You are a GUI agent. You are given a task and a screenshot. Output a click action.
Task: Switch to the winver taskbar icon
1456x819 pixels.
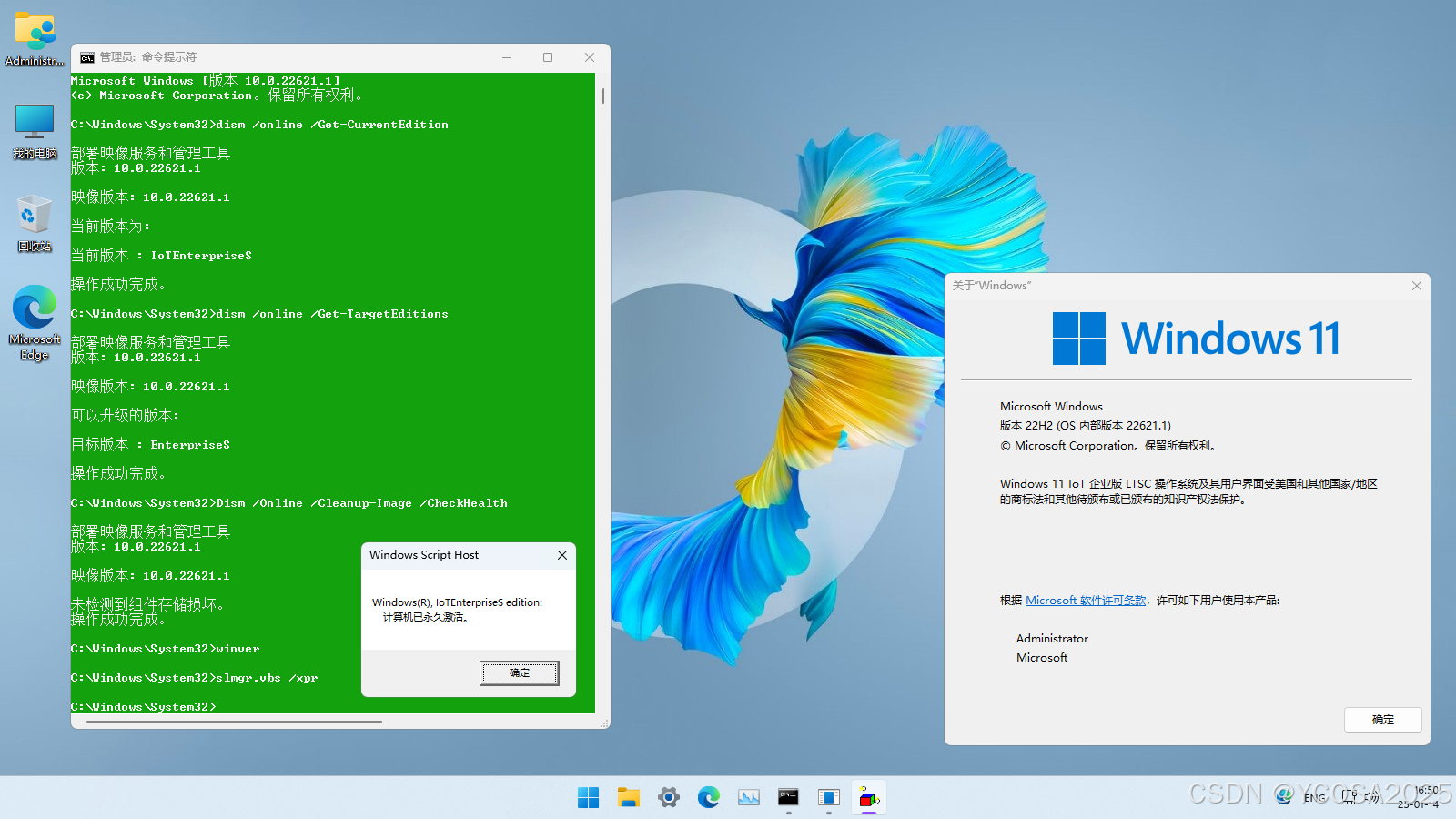[829, 798]
